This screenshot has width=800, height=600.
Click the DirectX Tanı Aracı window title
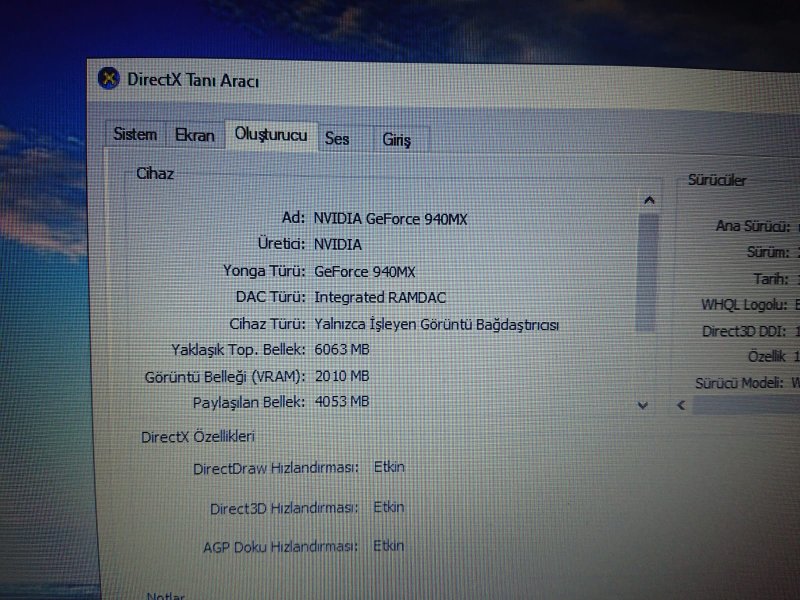193,80
